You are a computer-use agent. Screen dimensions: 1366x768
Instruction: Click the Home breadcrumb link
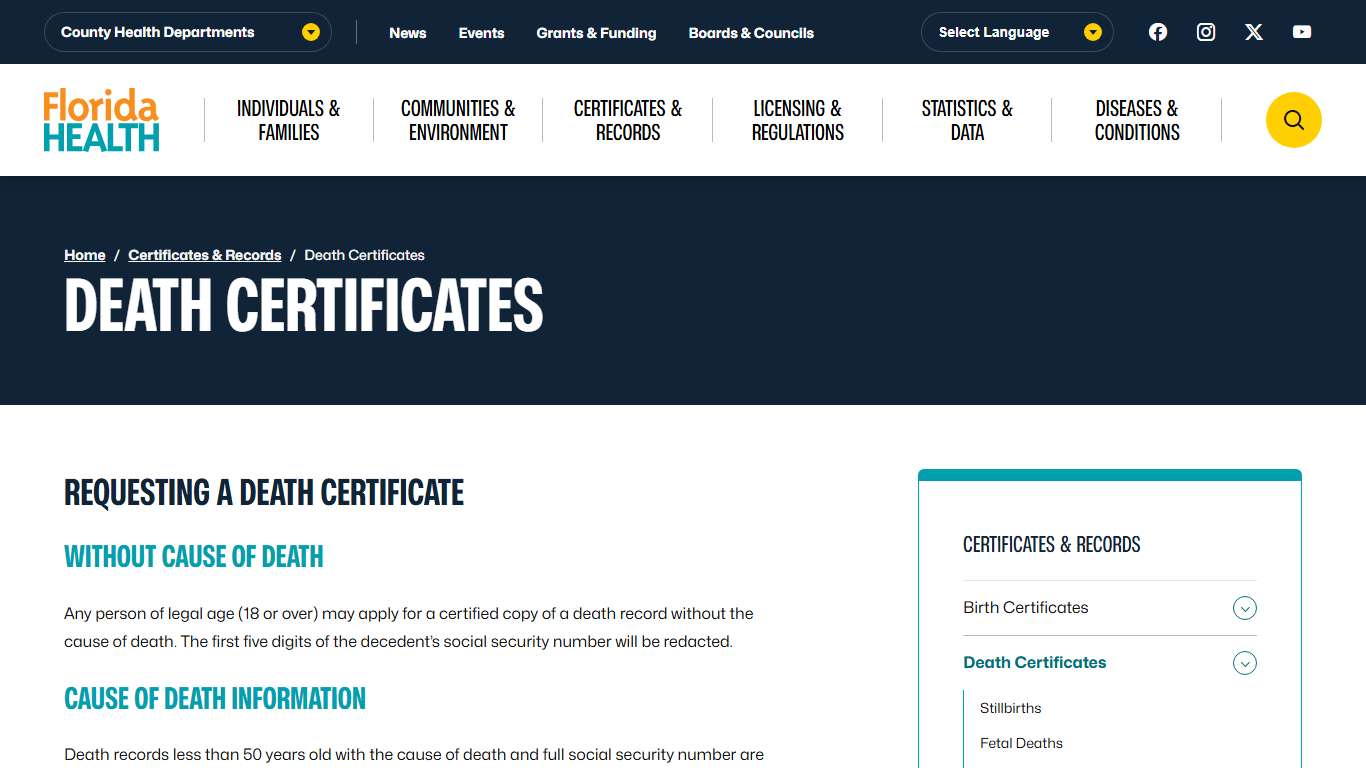[x=84, y=255]
